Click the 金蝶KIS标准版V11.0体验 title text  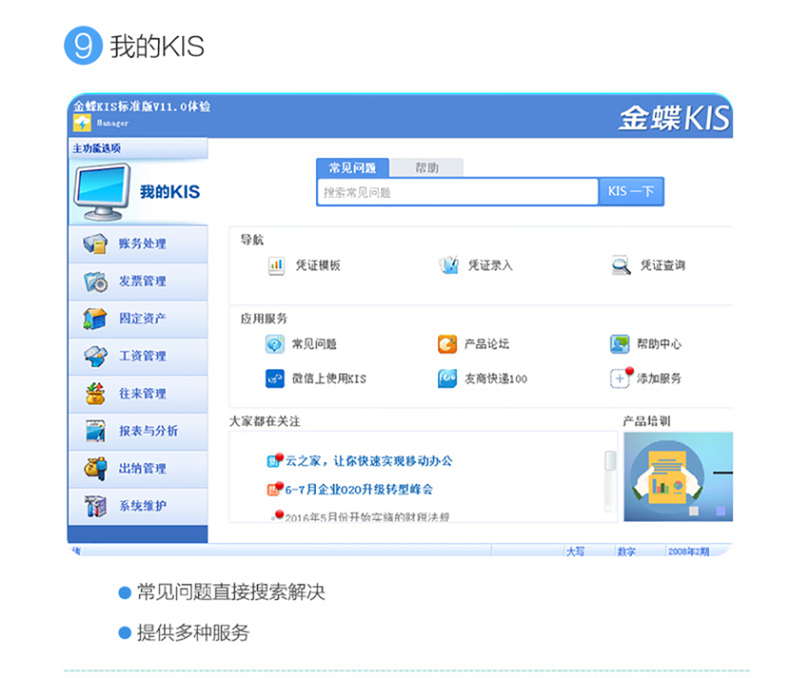tap(142, 107)
